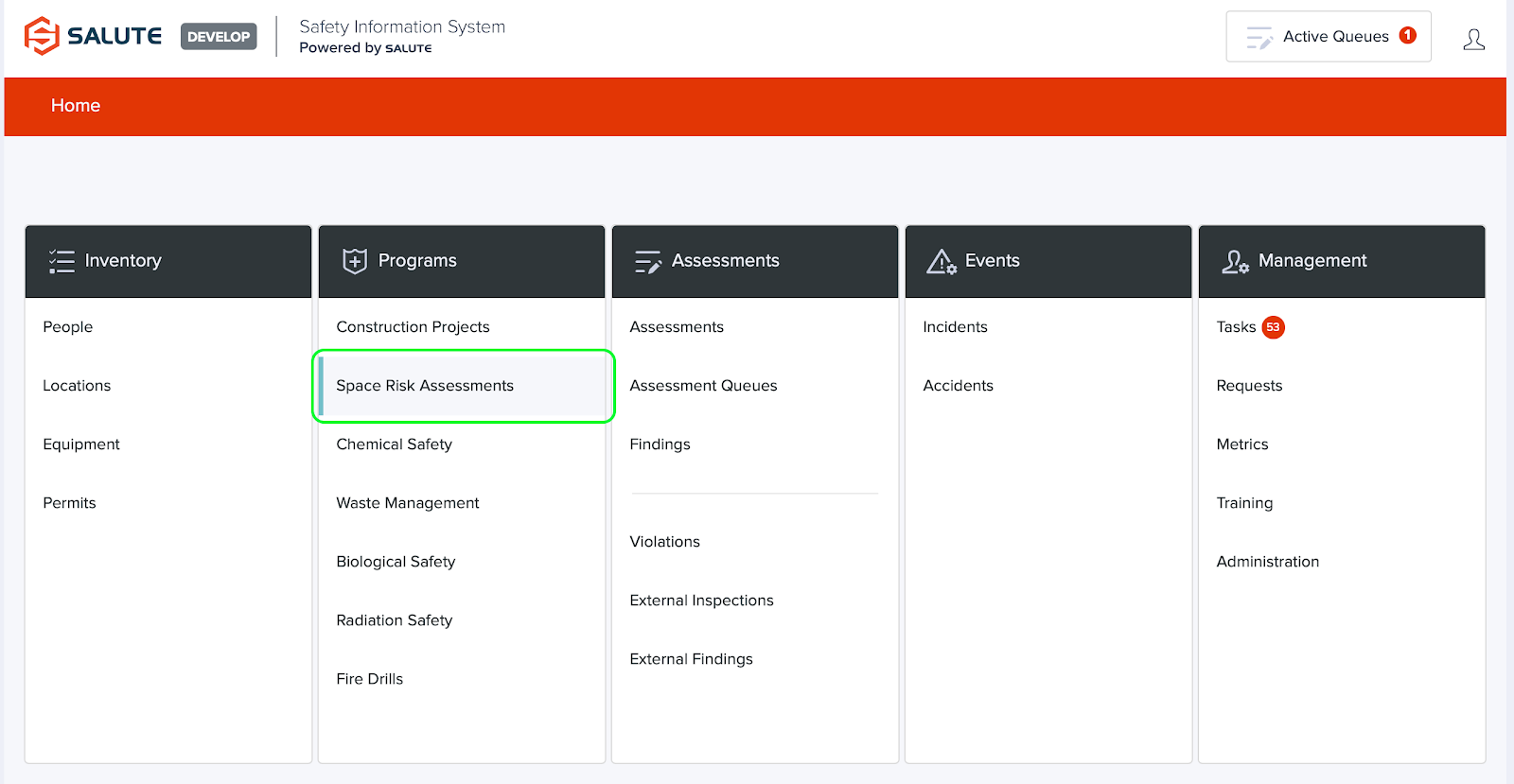Open Chemical Safety program
Viewport: 1514px width, 784px height.
click(x=394, y=444)
